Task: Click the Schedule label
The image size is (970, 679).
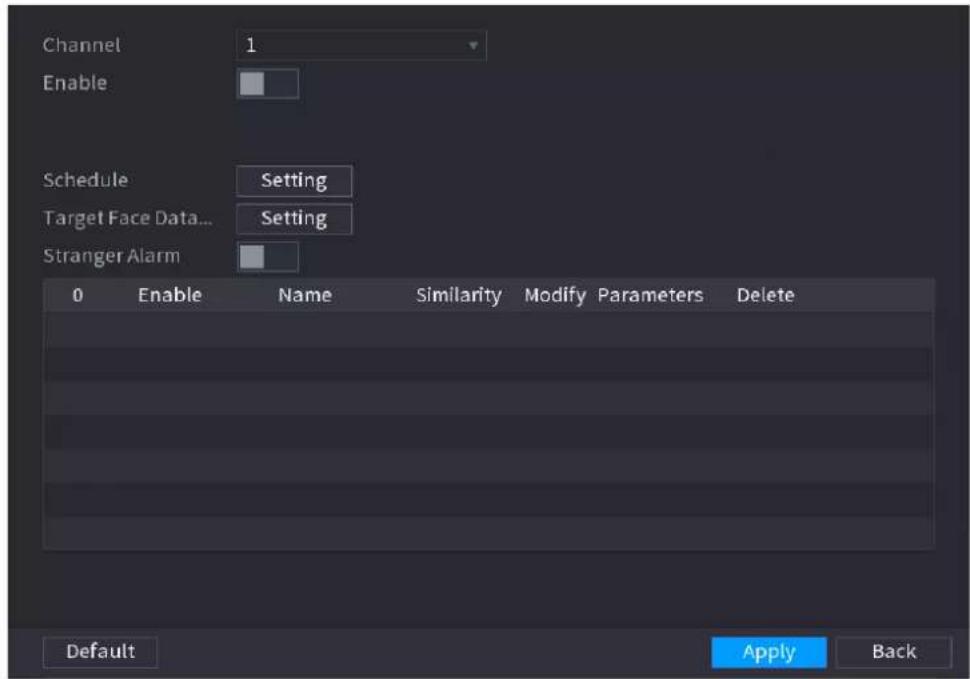Action: pos(85,180)
